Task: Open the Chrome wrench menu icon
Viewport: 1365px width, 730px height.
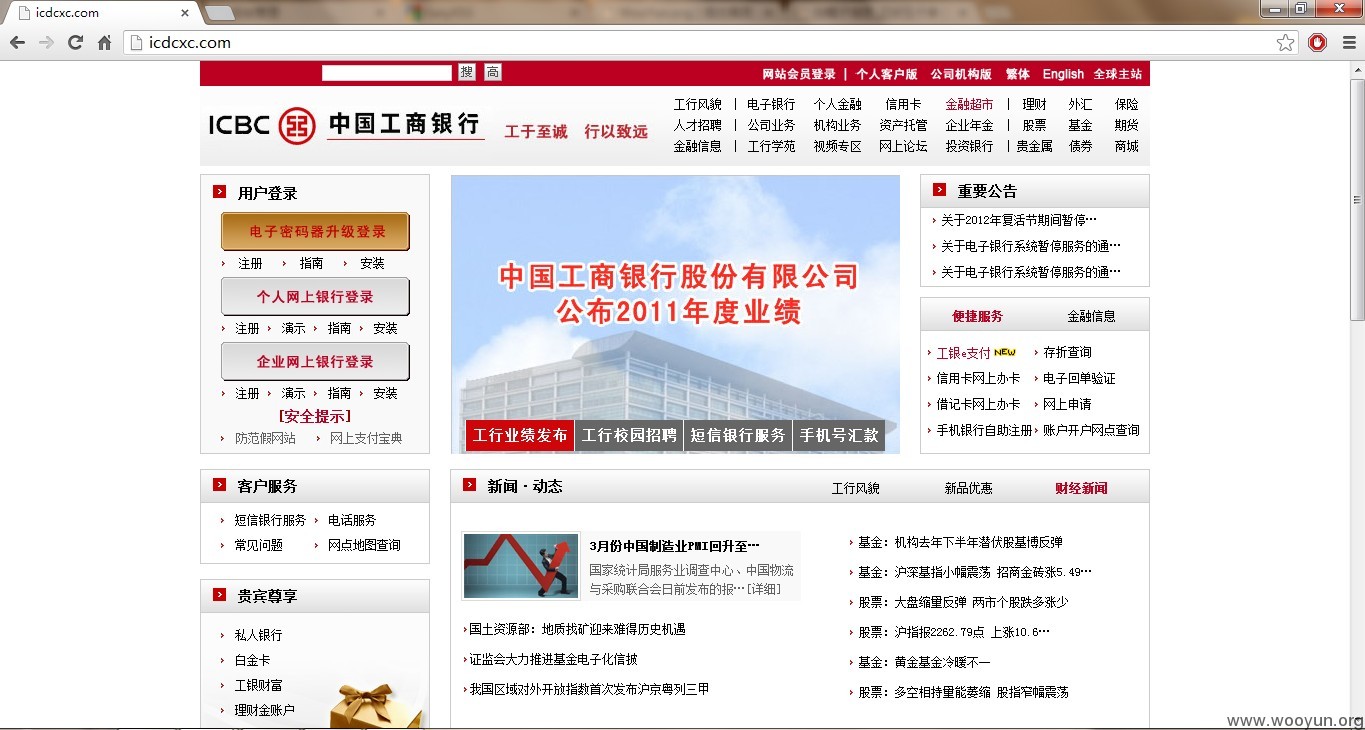Action: 1349,43
